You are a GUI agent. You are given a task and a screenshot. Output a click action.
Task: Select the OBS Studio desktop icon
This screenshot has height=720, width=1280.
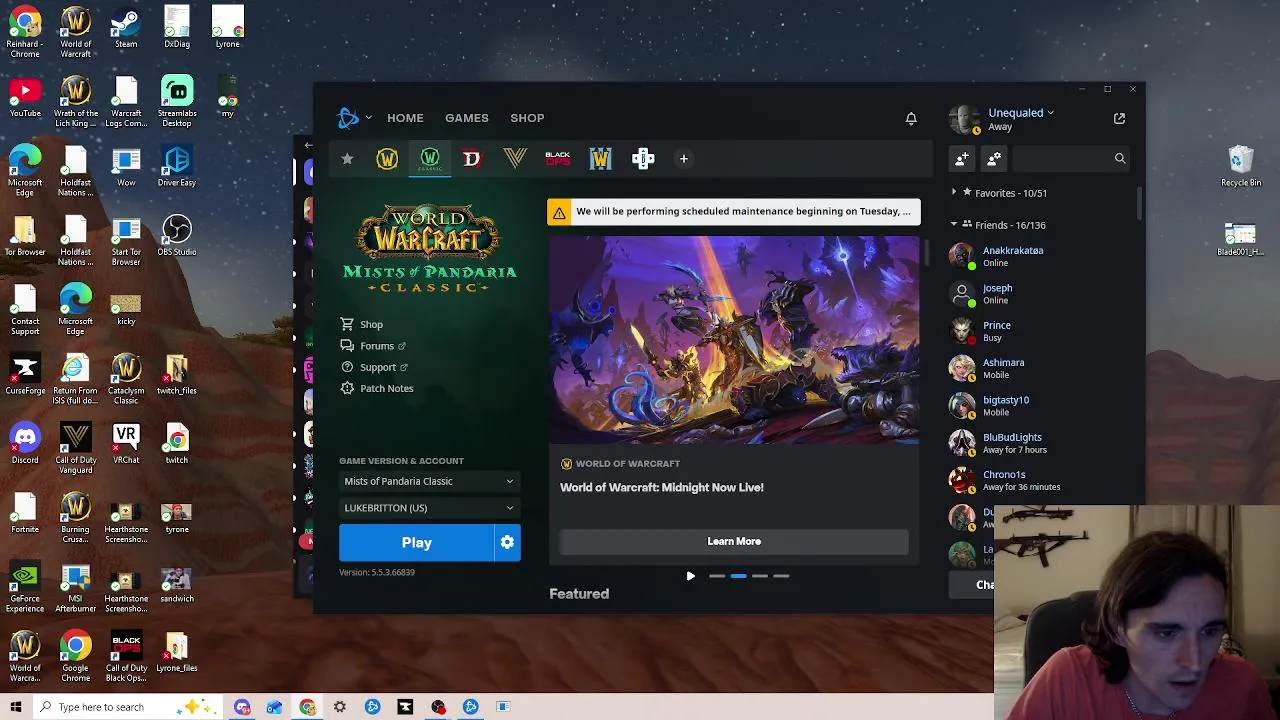click(177, 236)
